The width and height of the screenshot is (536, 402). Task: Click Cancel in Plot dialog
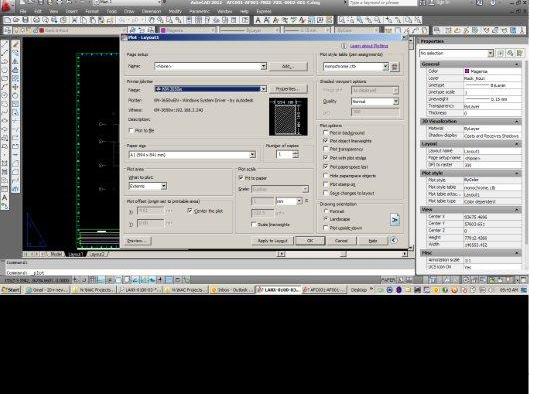point(341,241)
